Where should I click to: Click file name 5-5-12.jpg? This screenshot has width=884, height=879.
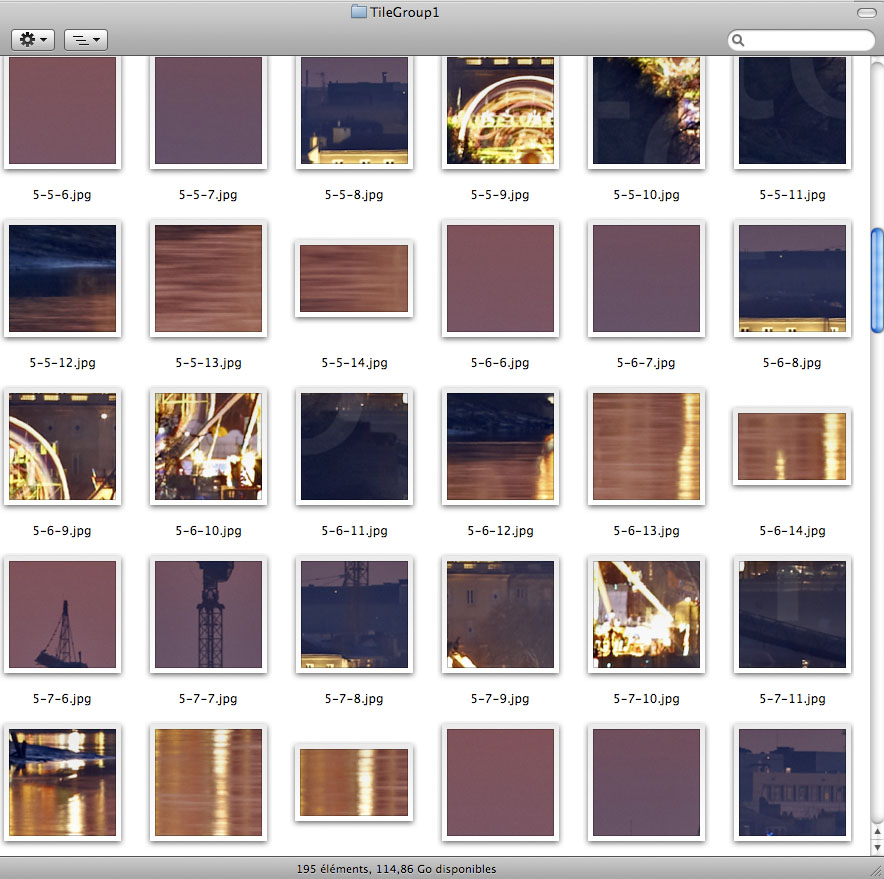(63, 363)
